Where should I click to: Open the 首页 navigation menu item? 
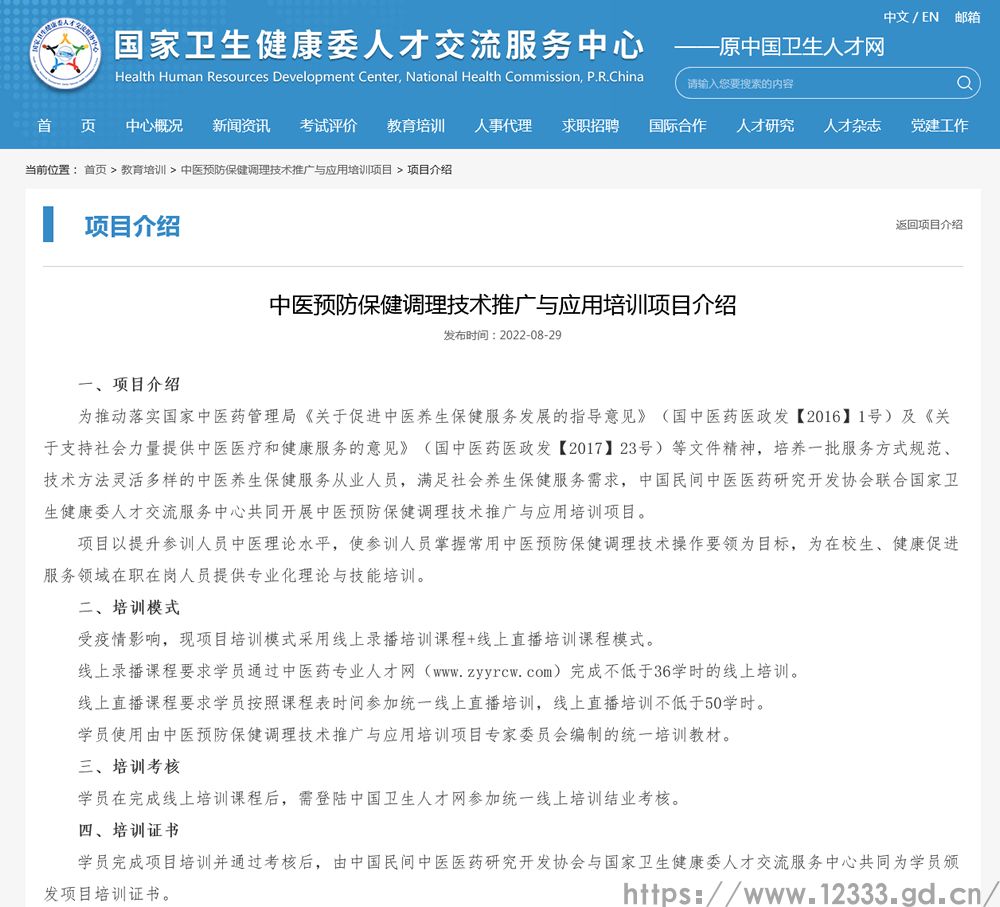[66, 126]
